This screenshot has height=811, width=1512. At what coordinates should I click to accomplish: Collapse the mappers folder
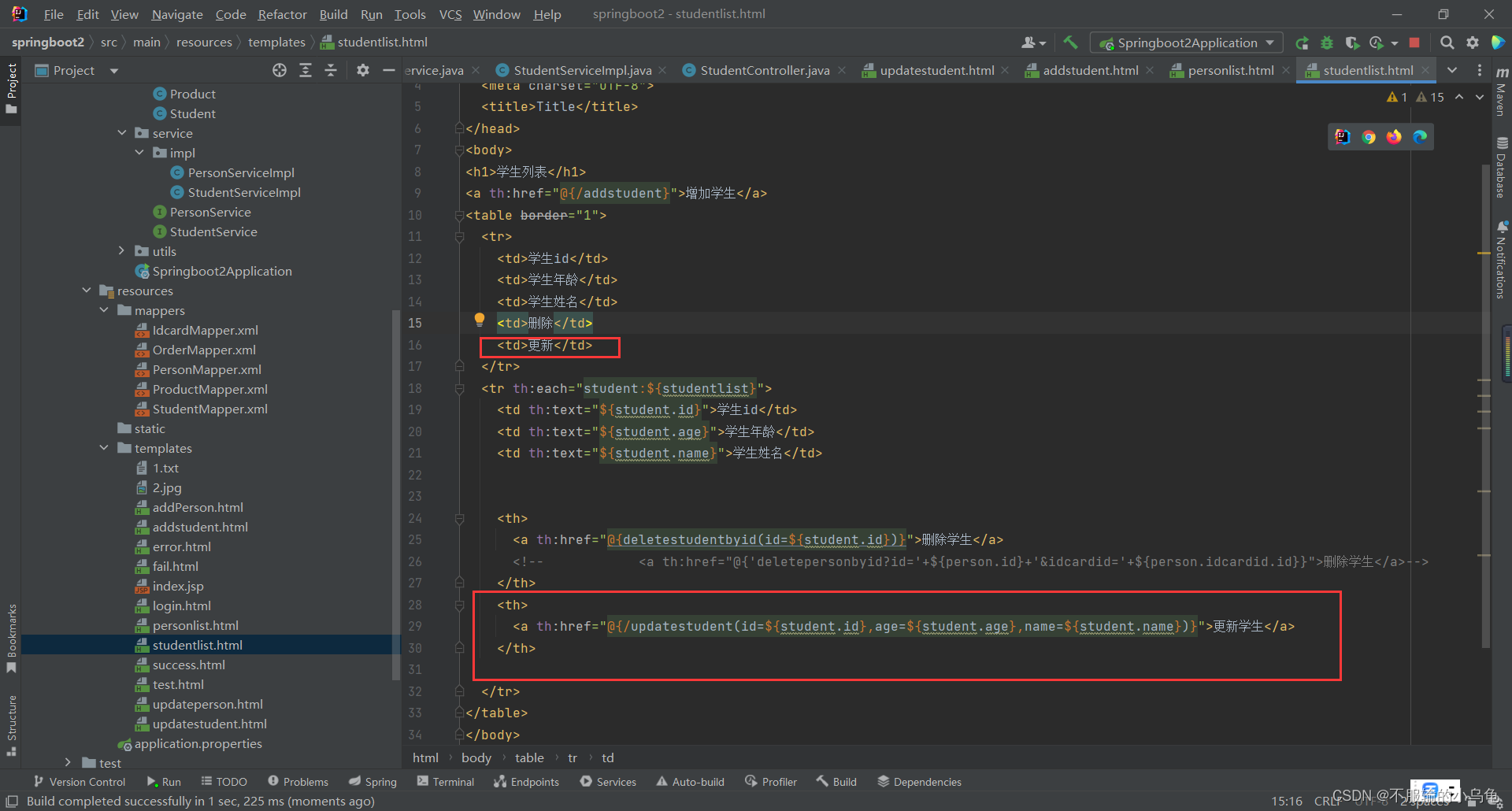[x=104, y=310]
